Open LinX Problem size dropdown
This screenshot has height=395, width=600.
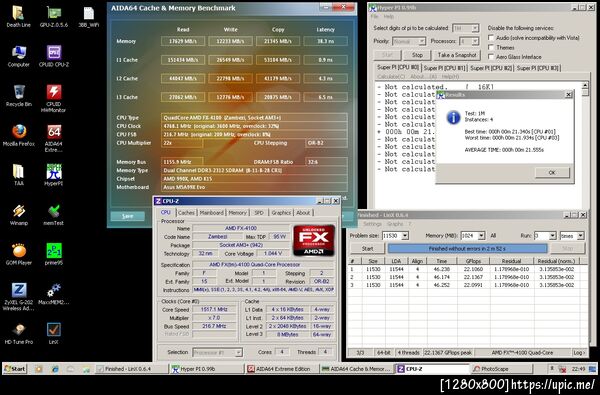tap(405, 236)
